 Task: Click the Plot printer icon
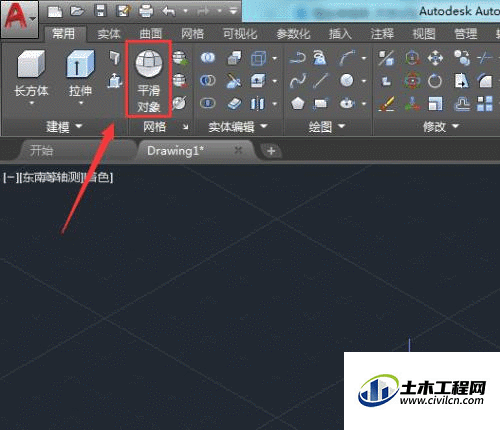(x=146, y=12)
